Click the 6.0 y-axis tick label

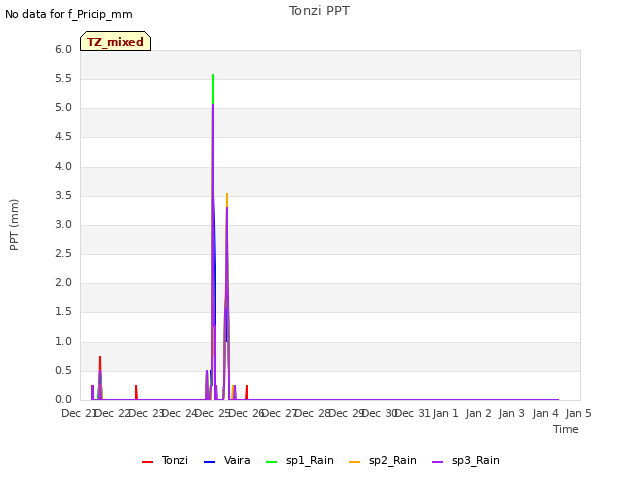click(x=63, y=50)
